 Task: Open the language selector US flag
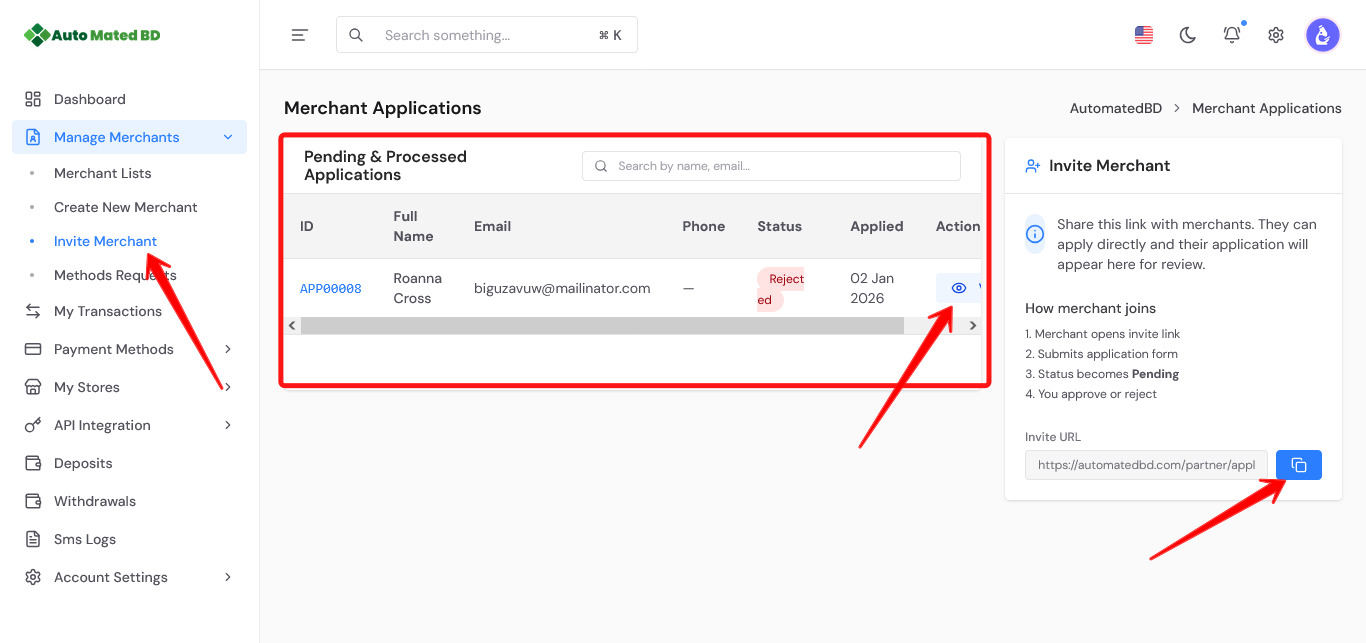click(x=1144, y=35)
